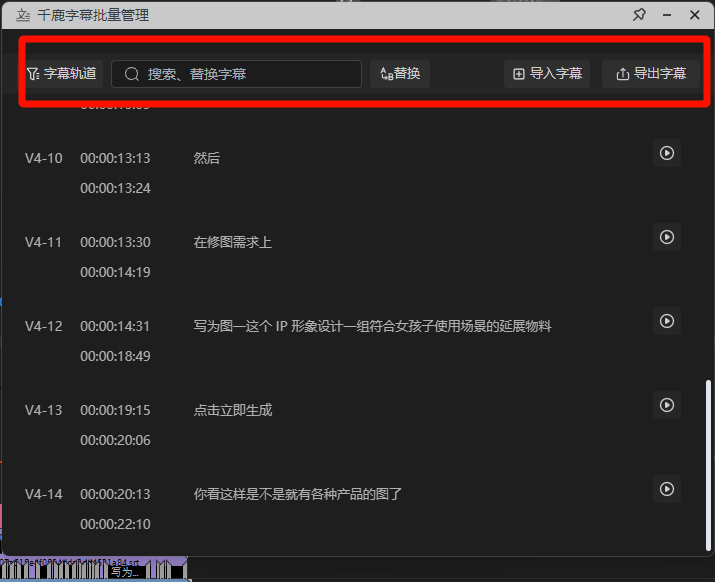Image resolution: width=715 pixels, height=582 pixels.
Task: Click start time 00:00:13:13
Action: pyautogui.click(x=115, y=158)
